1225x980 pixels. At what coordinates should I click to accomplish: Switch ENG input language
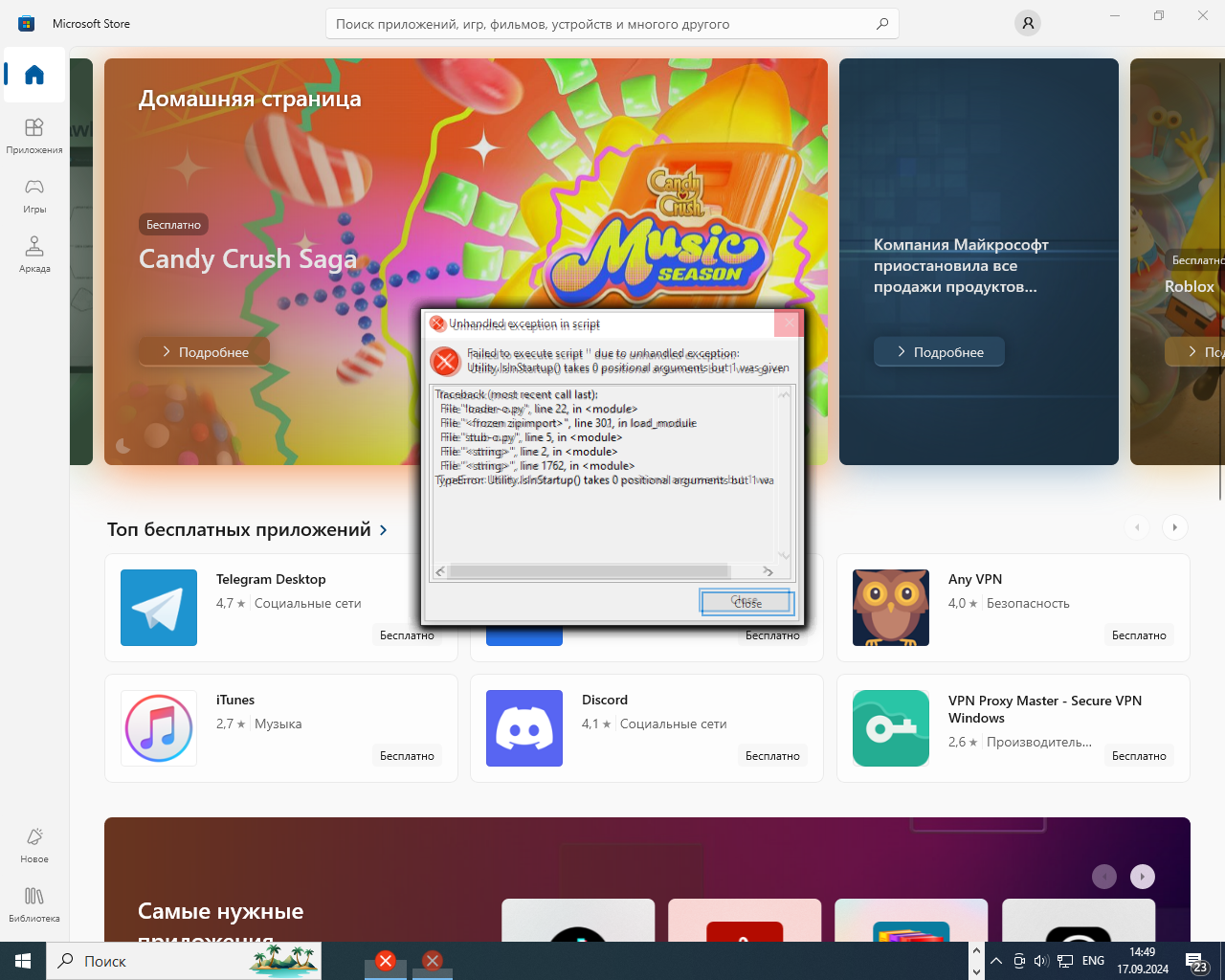coord(1093,961)
